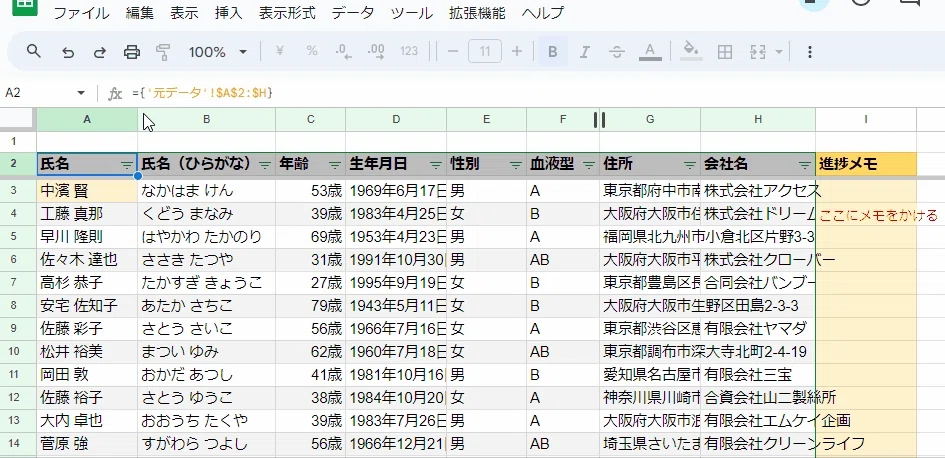Select cell containing 中濱 賢

pyautogui.click(x=87, y=191)
